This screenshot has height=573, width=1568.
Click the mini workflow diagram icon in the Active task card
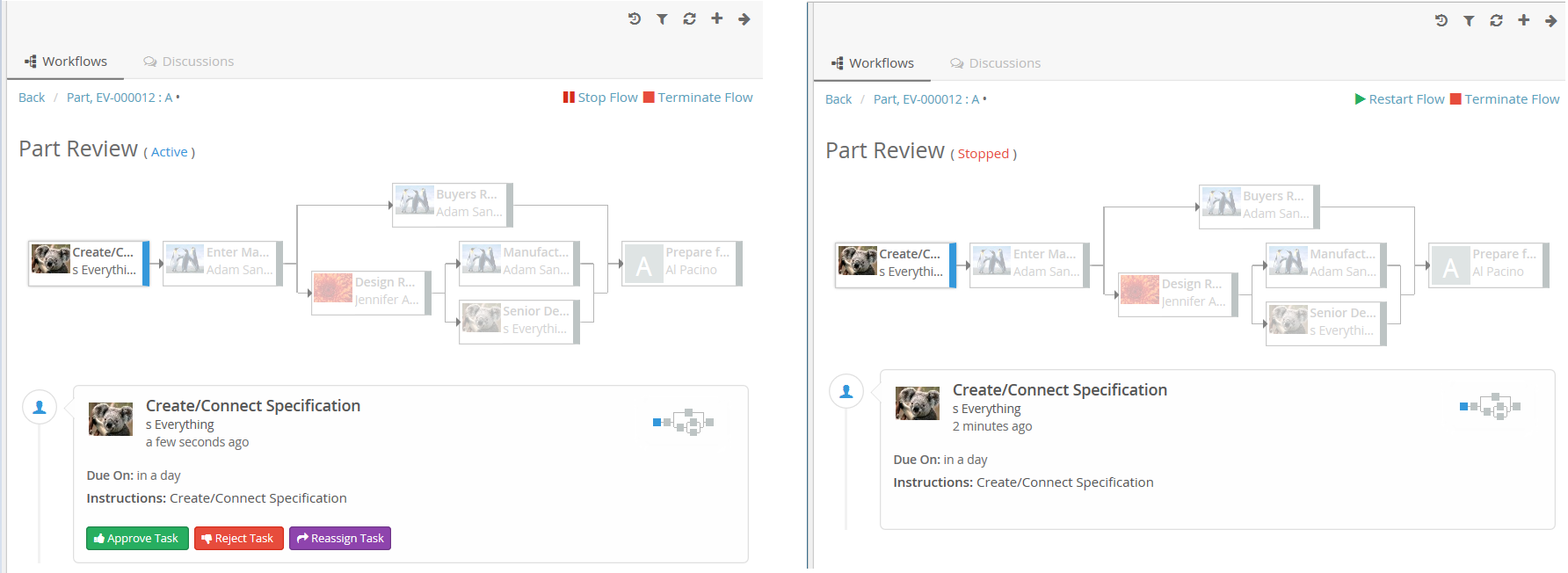point(683,423)
